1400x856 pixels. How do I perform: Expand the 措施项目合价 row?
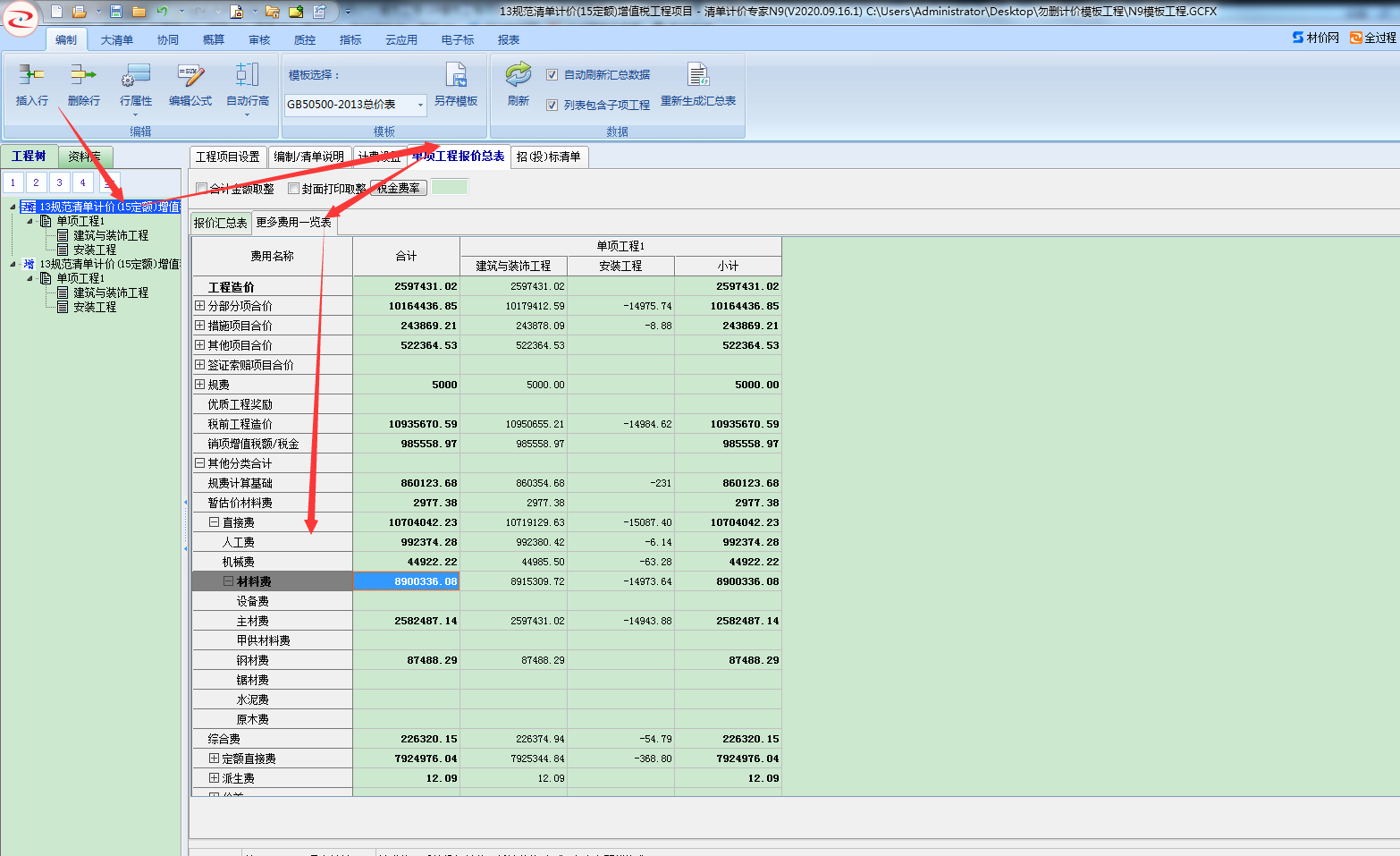coord(200,326)
